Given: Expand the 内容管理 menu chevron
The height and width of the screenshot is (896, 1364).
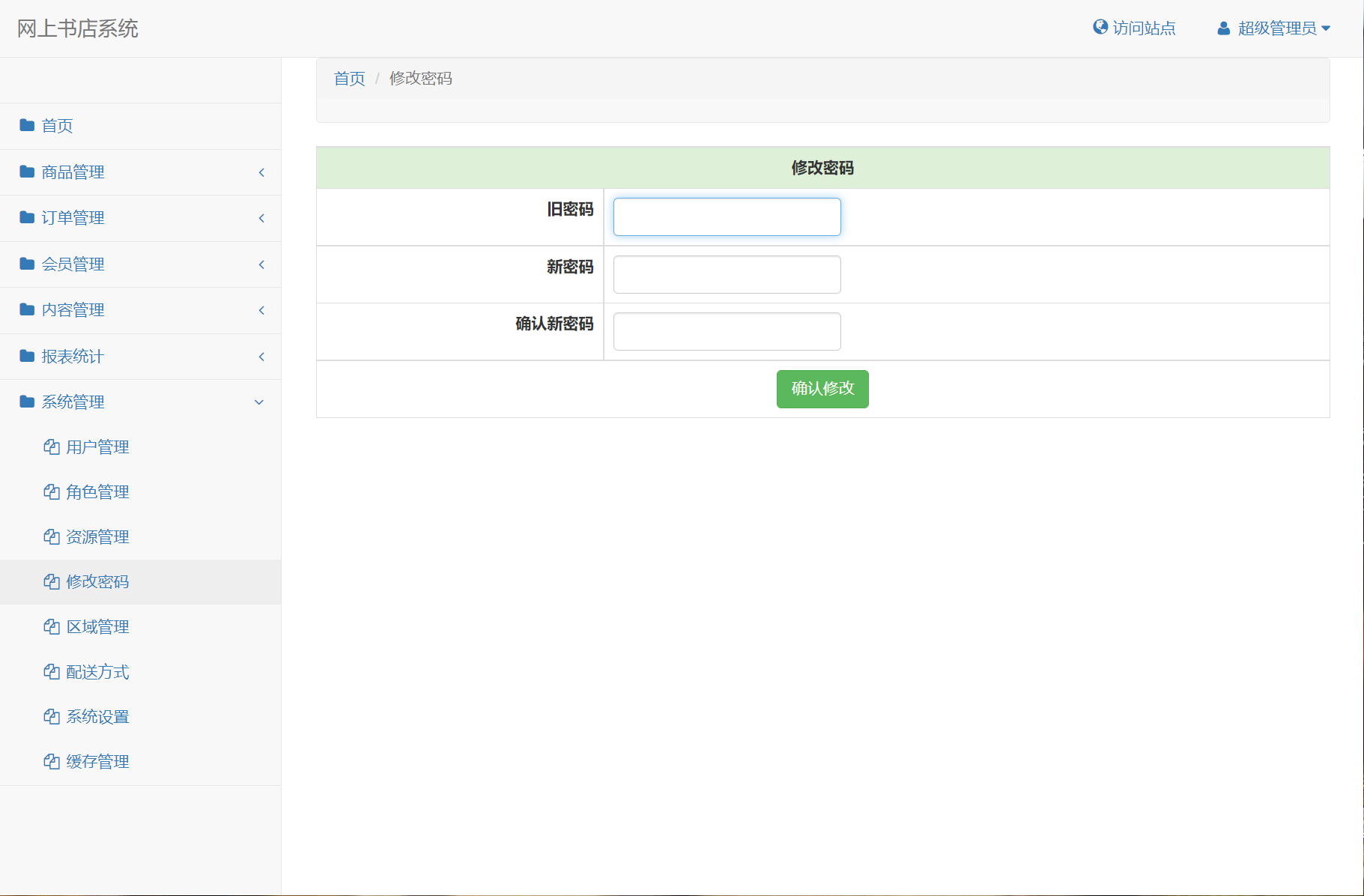Looking at the screenshot, I should tap(261, 310).
